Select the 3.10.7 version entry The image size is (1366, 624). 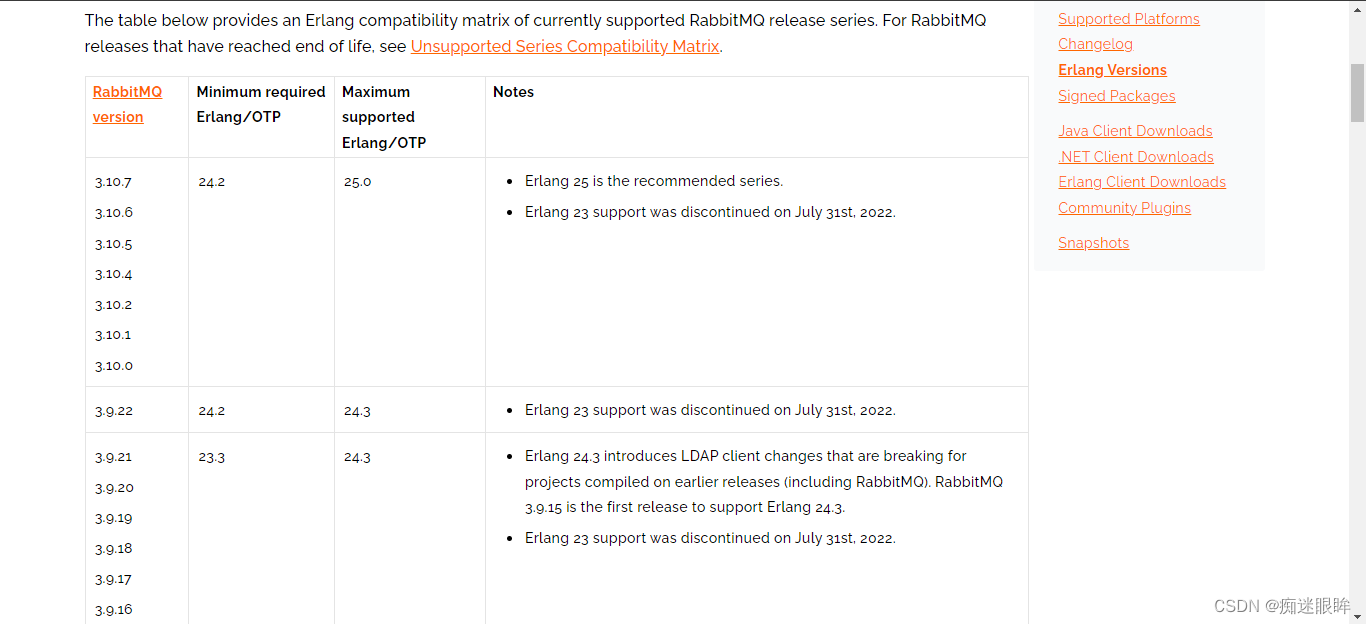point(113,181)
